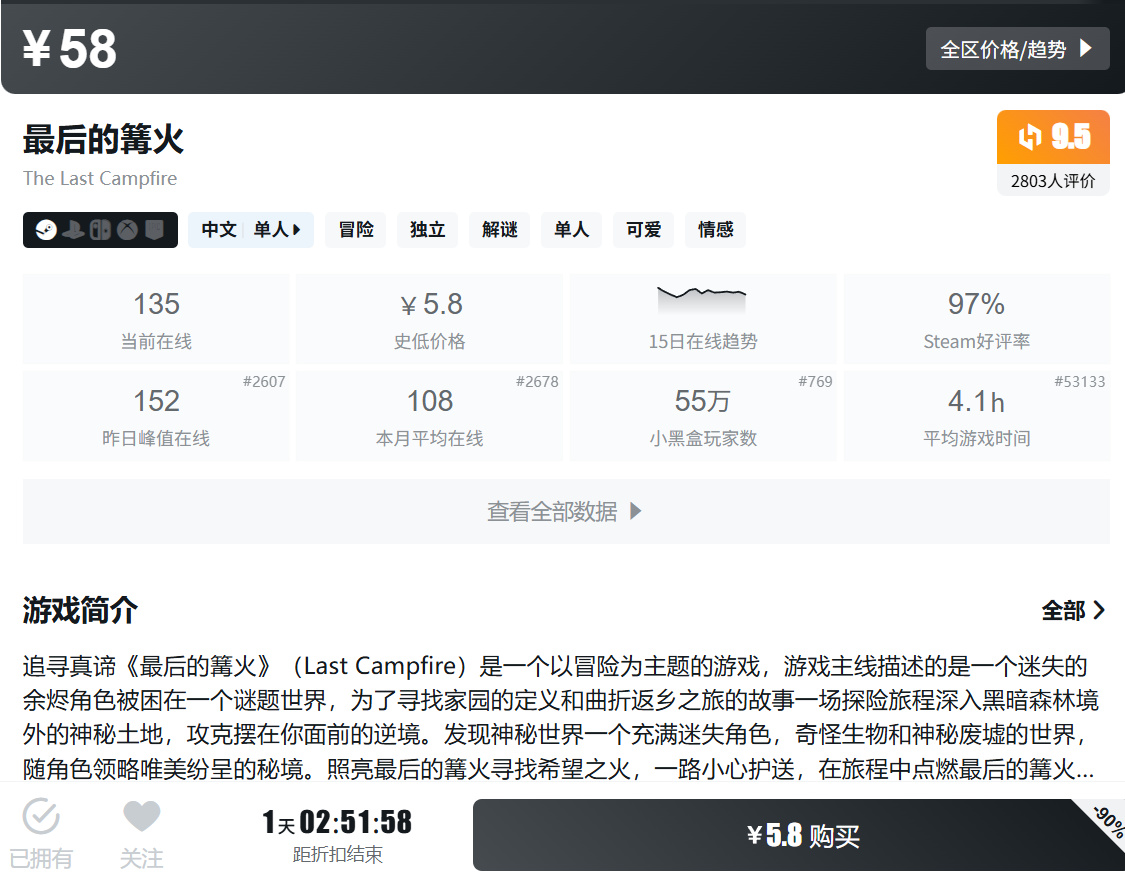Click The Last Campfire English subtitle
The image size is (1125, 886).
pyautogui.click(x=100, y=179)
